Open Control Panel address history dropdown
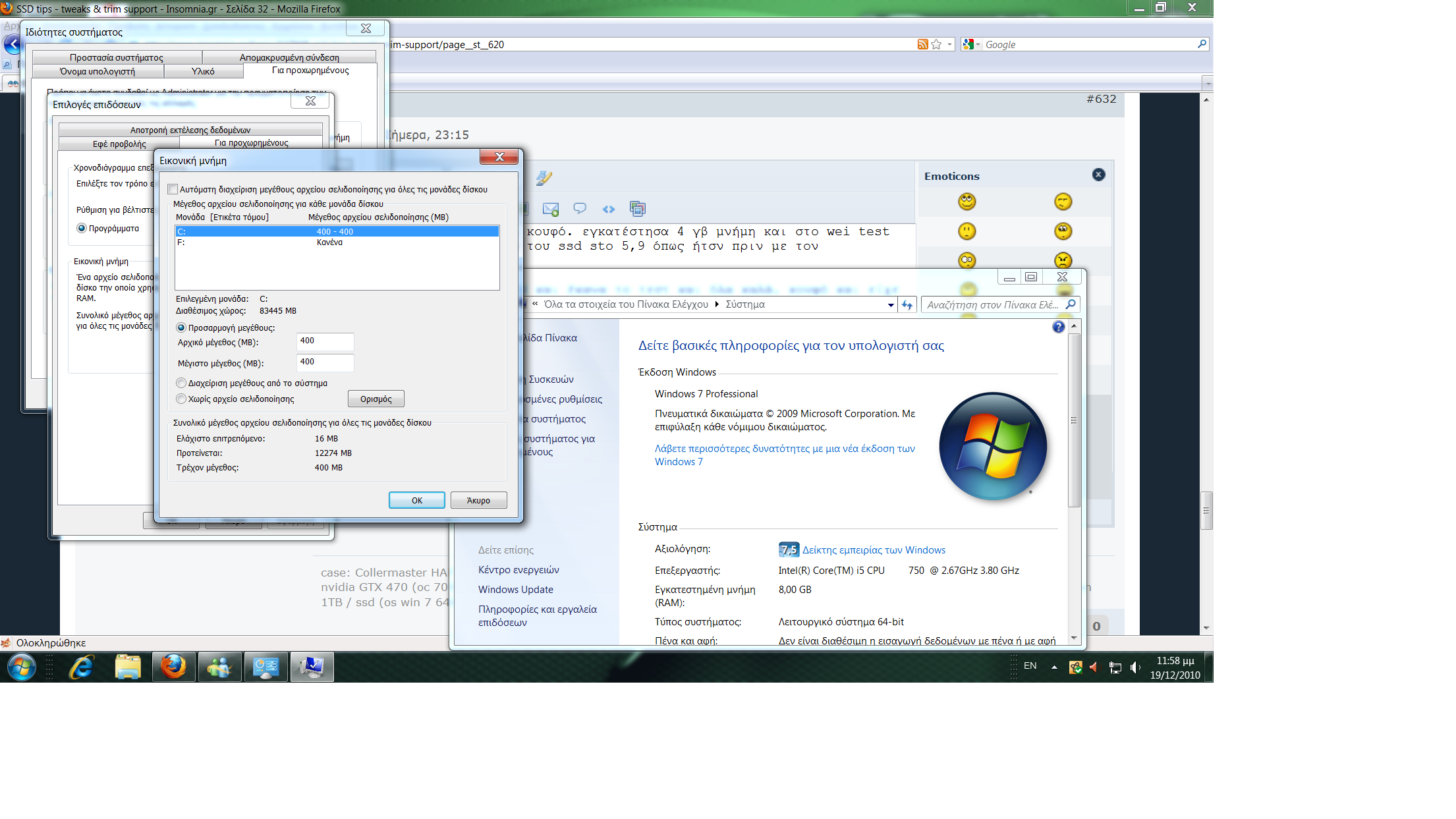This screenshot has height=819, width=1456. click(x=891, y=305)
